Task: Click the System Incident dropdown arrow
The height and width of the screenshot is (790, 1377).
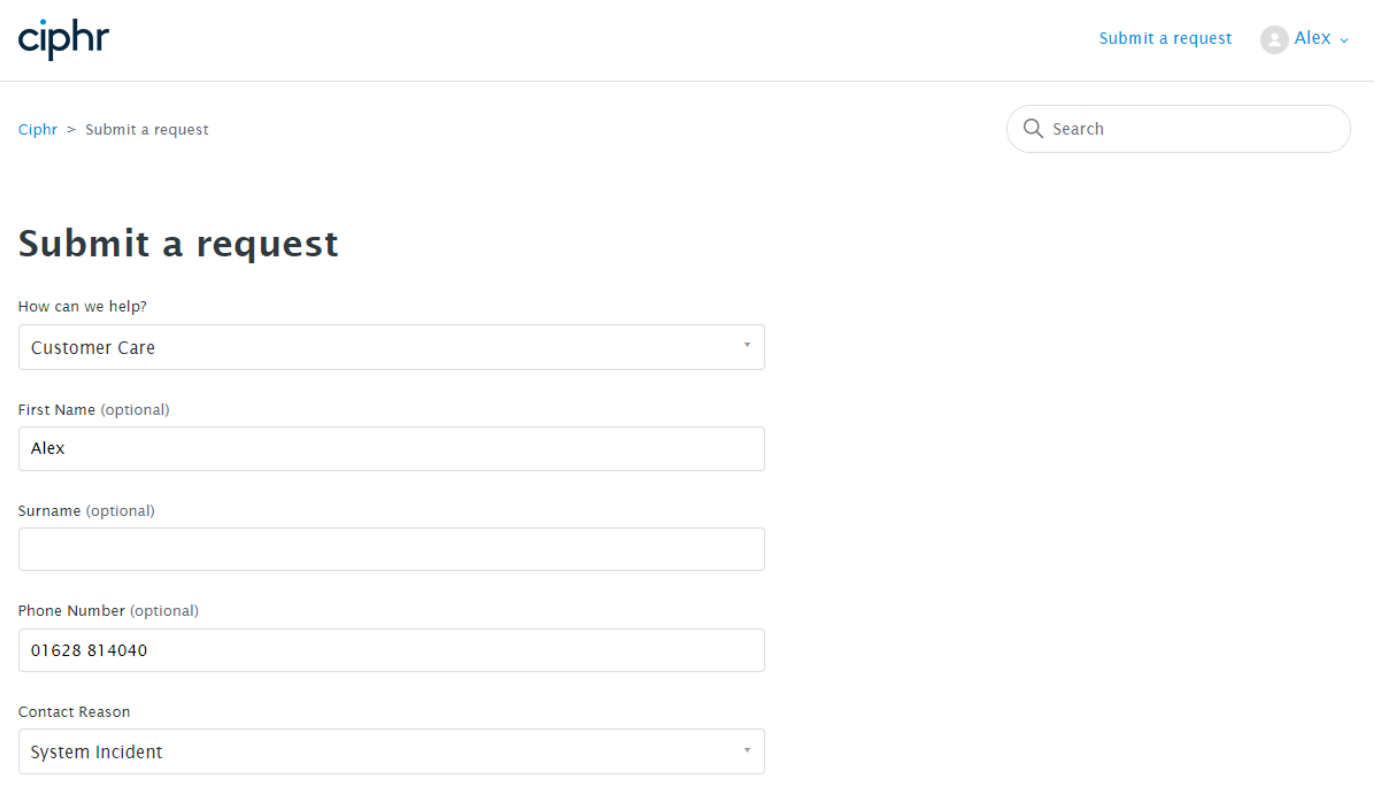Action: pyautogui.click(x=746, y=750)
